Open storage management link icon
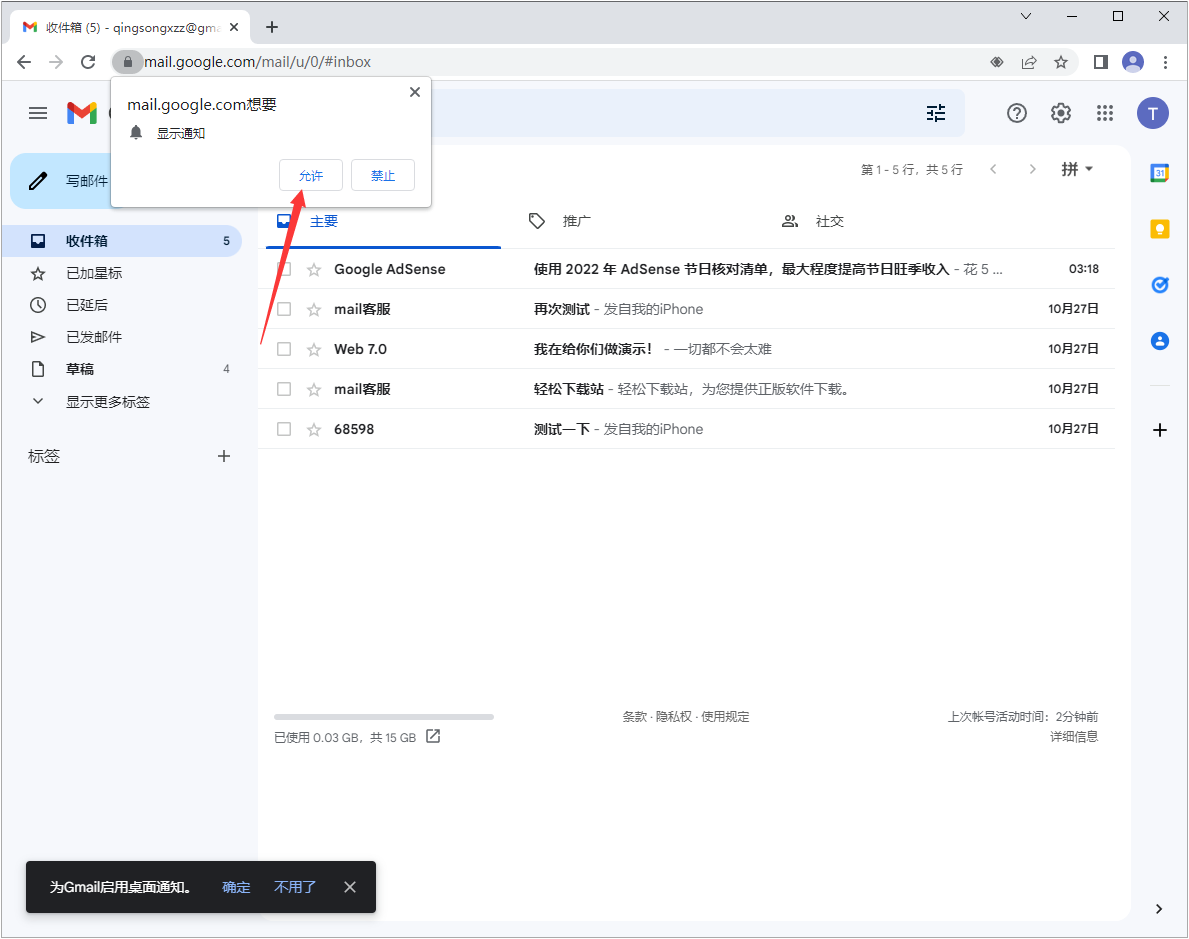Viewport: 1189px width, 939px height. 433,736
